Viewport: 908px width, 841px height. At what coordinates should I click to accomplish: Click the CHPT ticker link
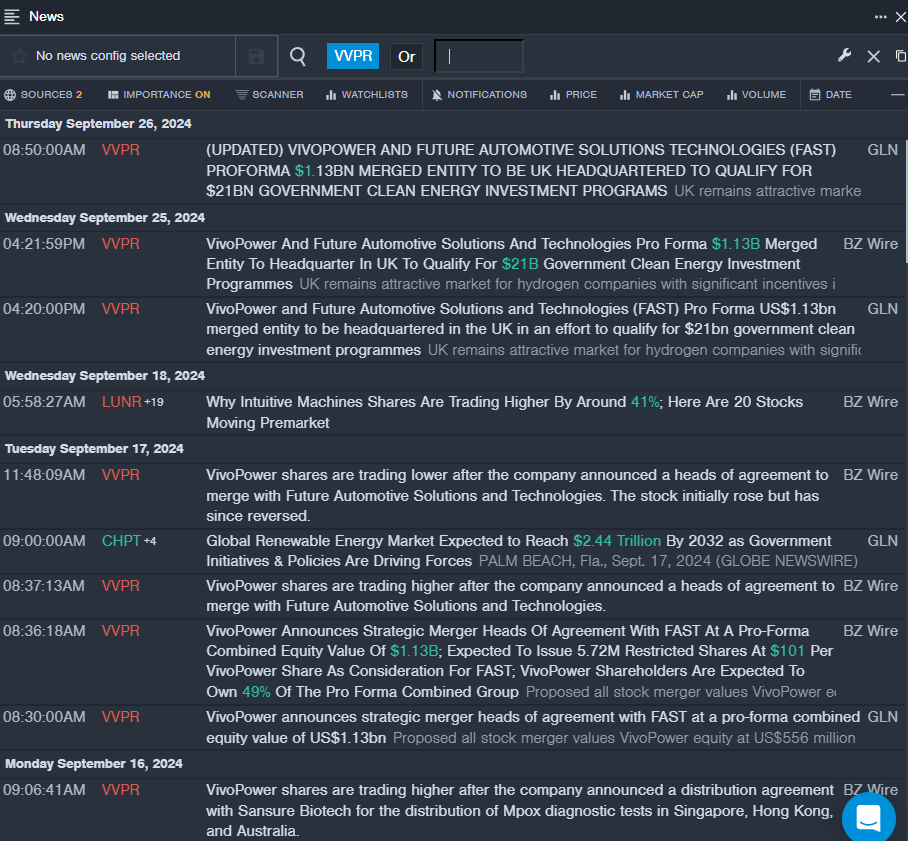(121, 541)
